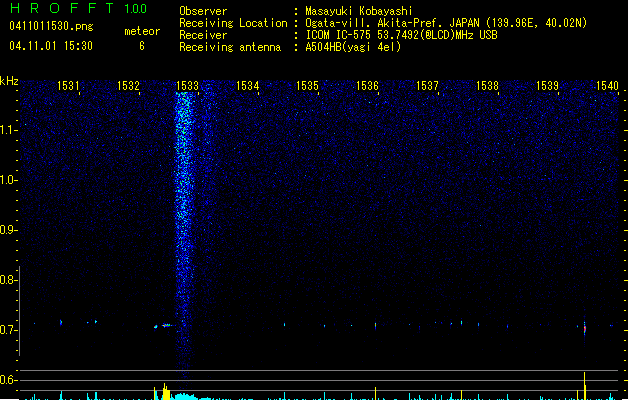Click the 0.6 kHz frequency label
This screenshot has height=400, width=629.
point(8,380)
